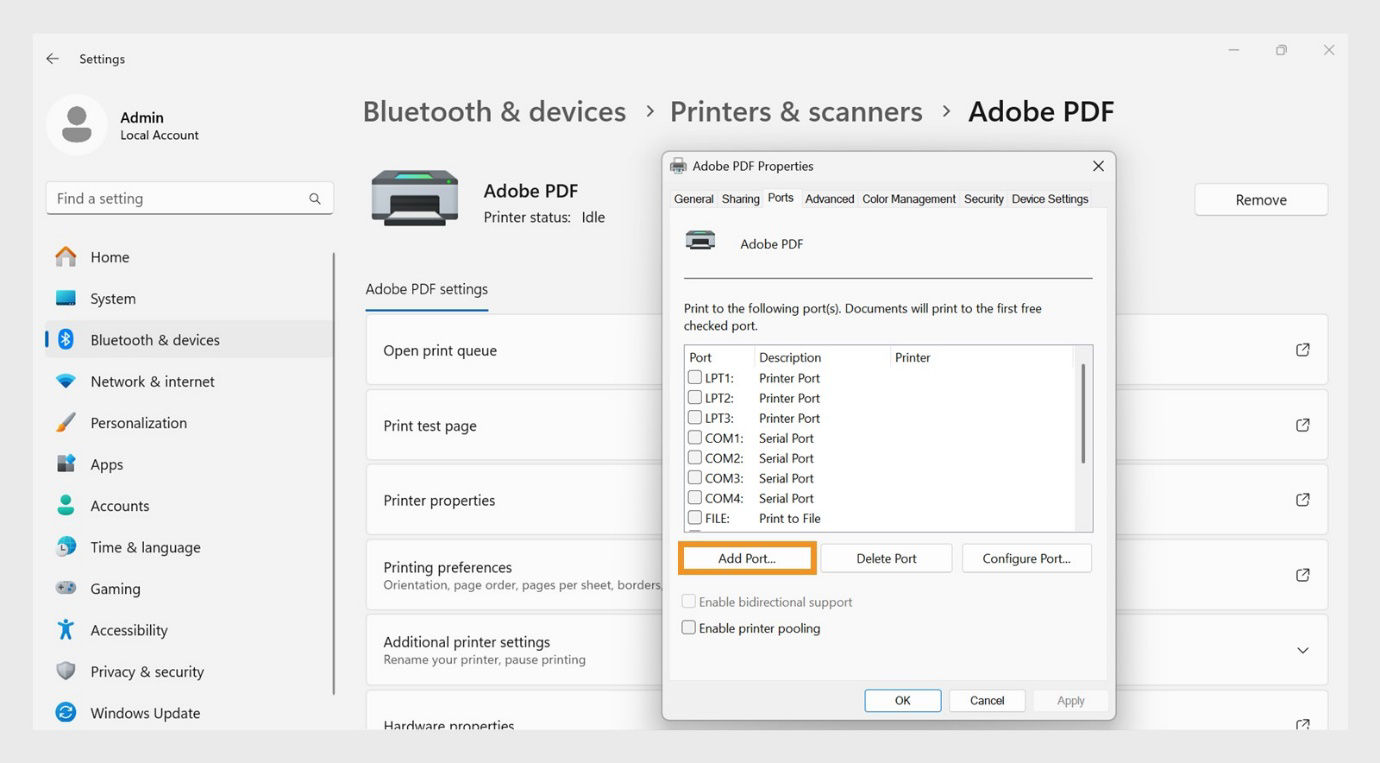Check the LPT1 printer port checkbox

[695, 377]
